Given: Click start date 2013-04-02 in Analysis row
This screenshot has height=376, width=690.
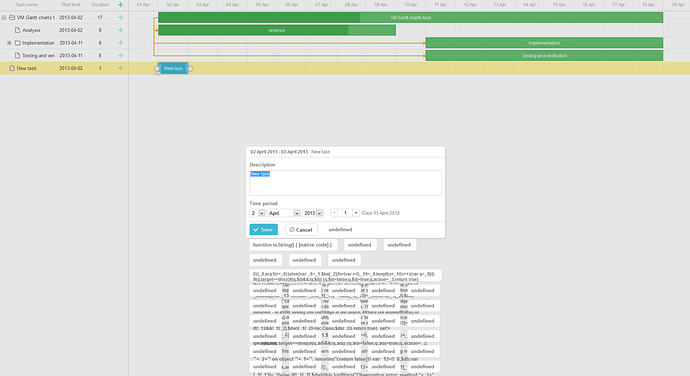Looking at the screenshot, I should coord(71,30).
